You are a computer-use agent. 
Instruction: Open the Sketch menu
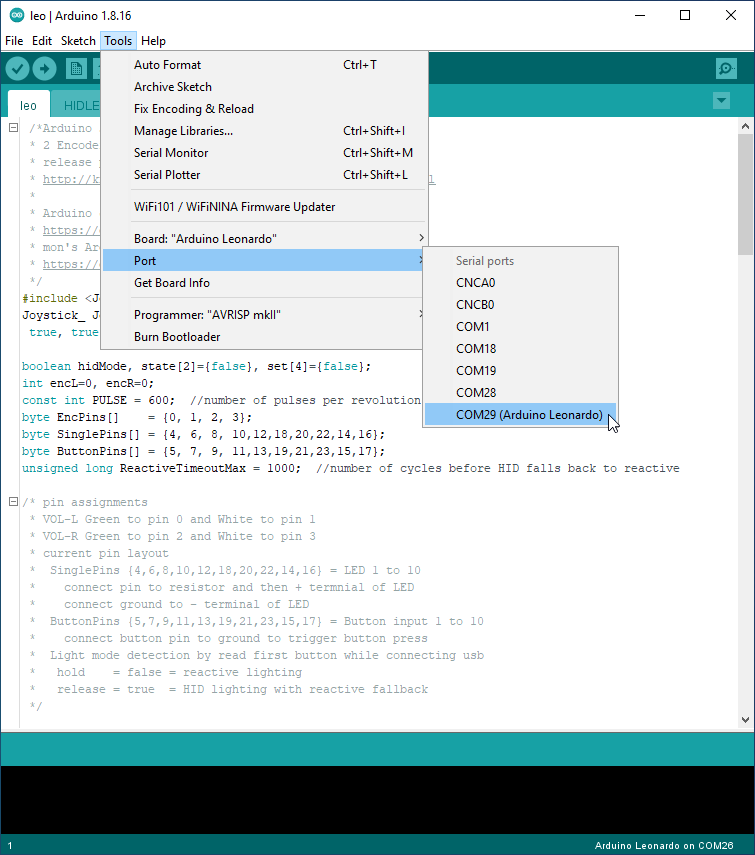point(78,41)
